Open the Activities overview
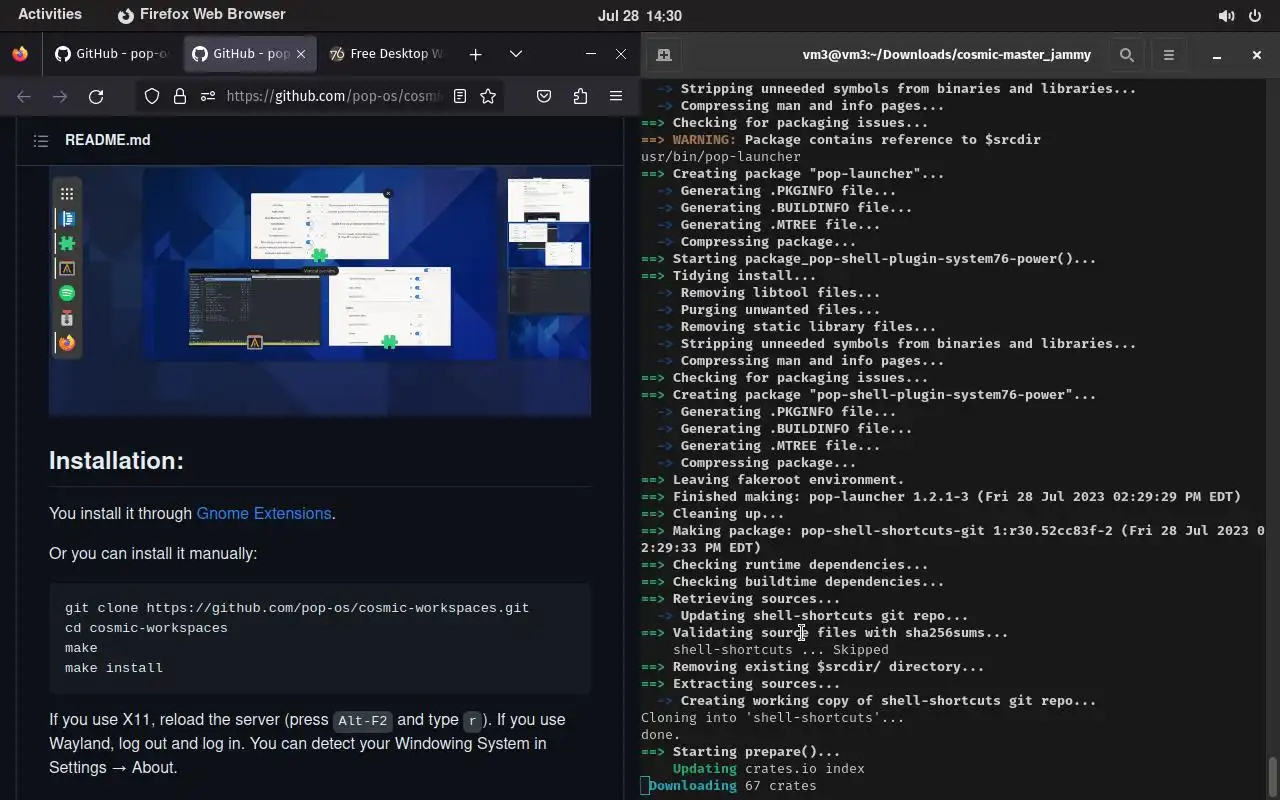The width and height of the screenshot is (1280, 800). pos(50,15)
